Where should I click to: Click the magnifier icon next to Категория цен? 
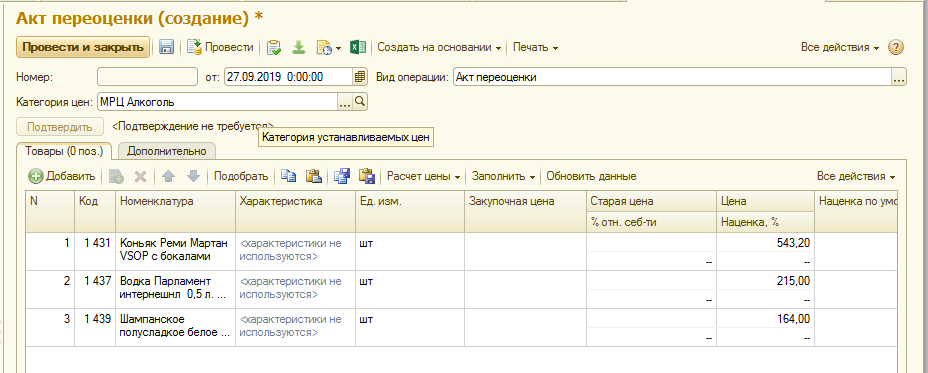pos(360,102)
